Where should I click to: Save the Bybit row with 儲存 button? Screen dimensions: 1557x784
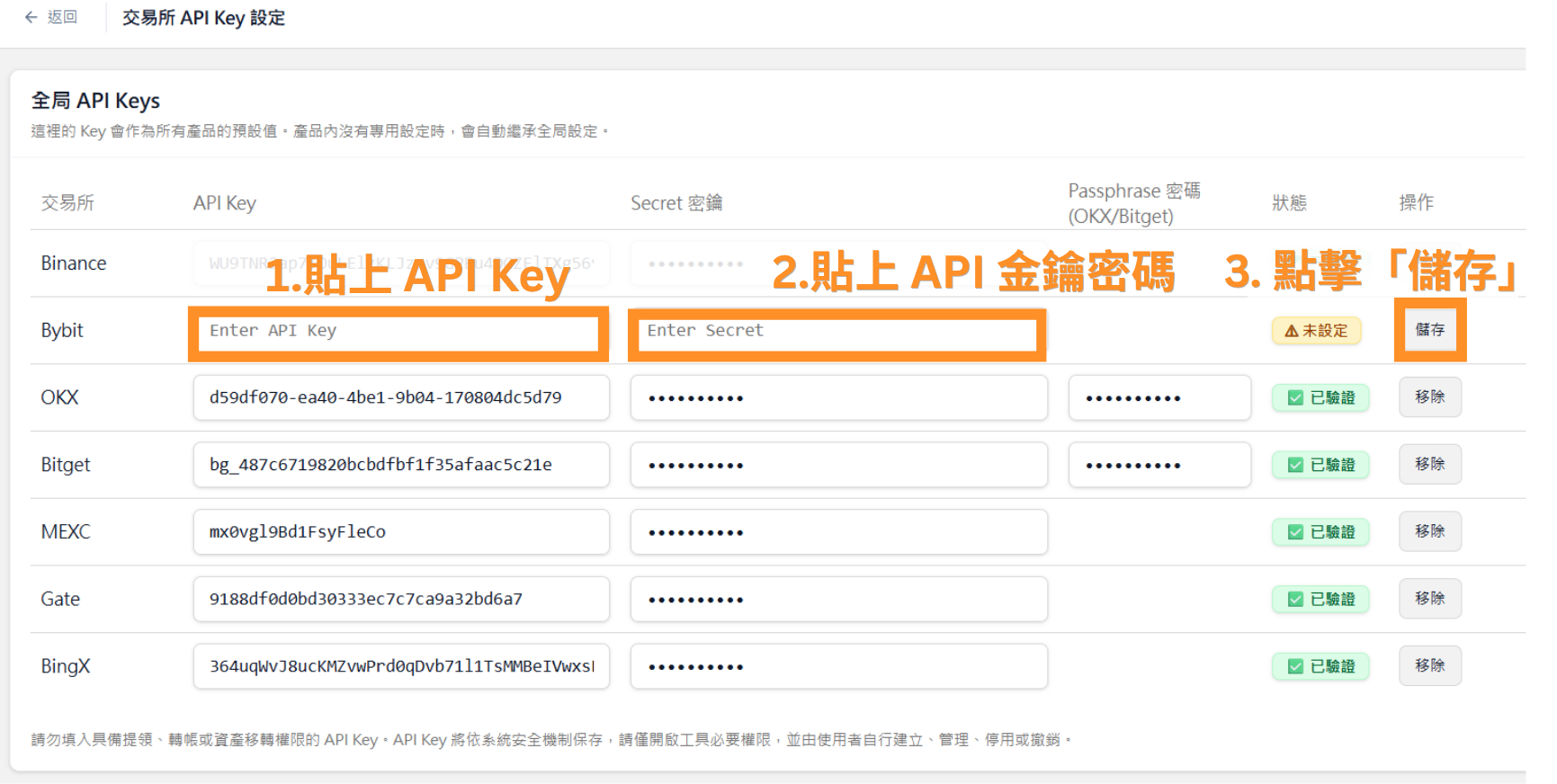coord(1430,330)
